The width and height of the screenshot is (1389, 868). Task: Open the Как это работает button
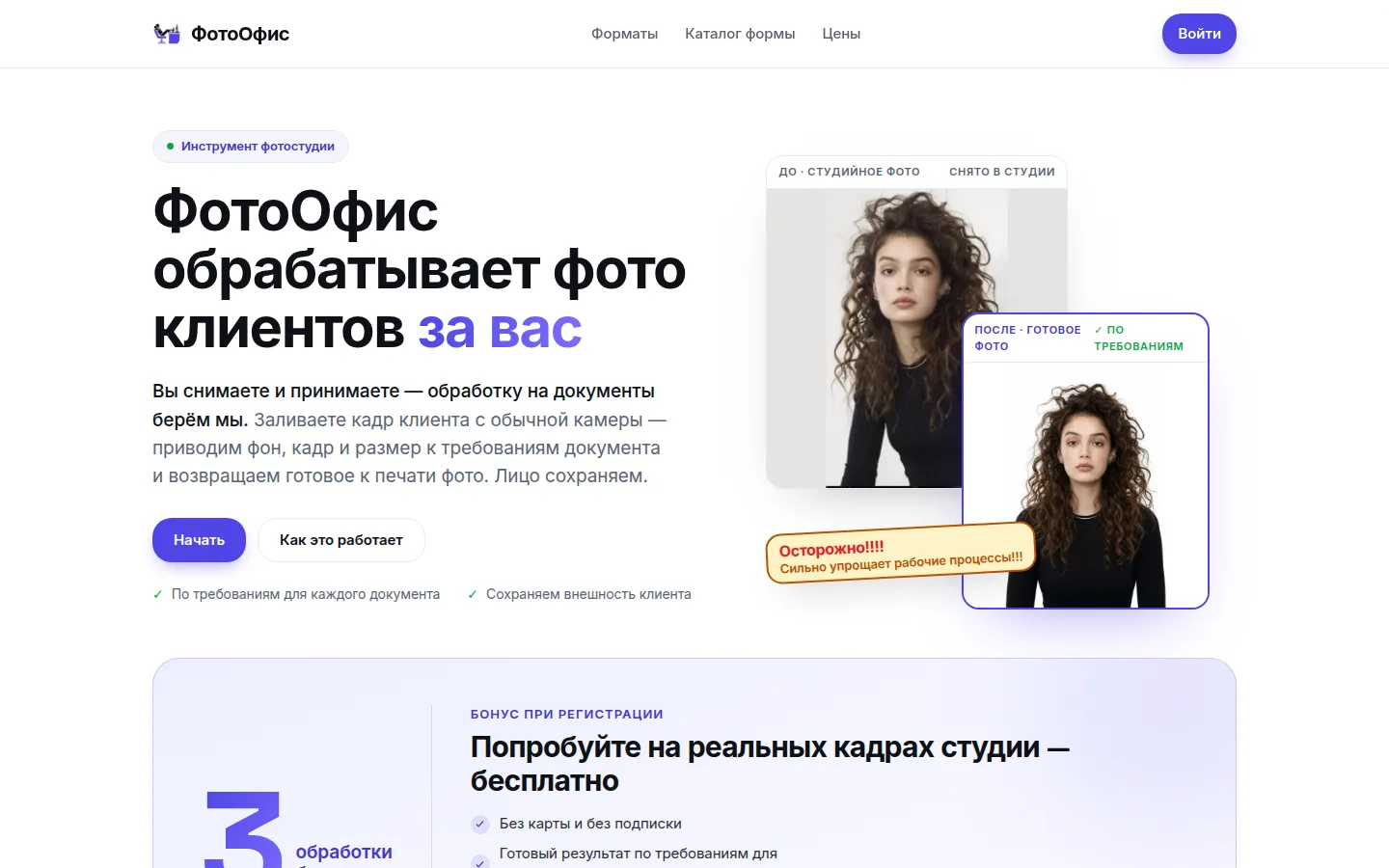click(341, 540)
